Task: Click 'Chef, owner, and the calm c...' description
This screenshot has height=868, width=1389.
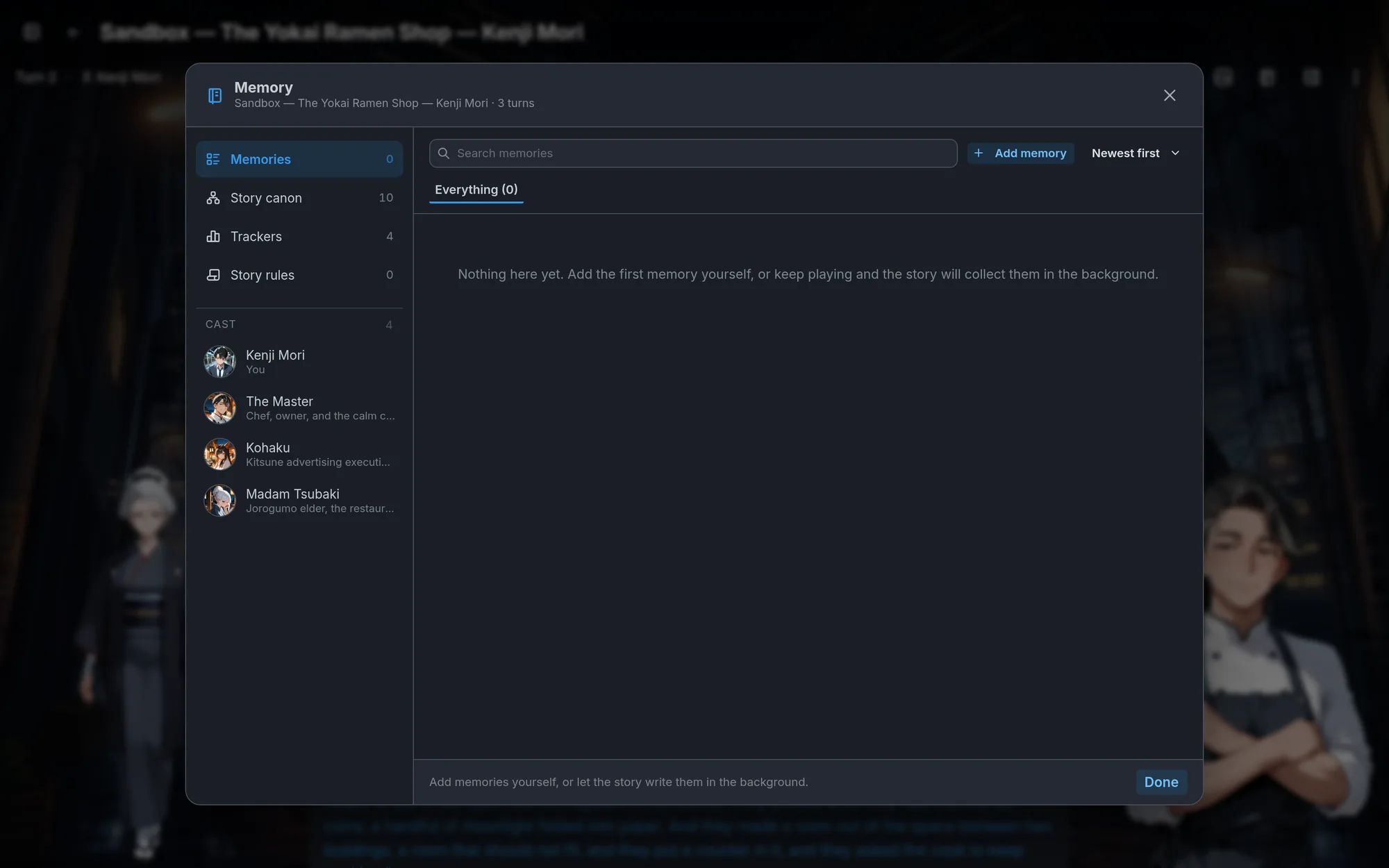Action: (320, 416)
